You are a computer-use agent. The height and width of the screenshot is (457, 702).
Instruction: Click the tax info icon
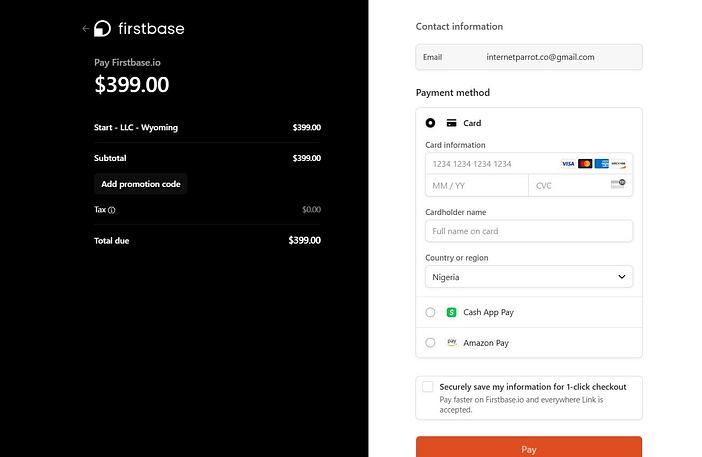click(x=111, y=210)
